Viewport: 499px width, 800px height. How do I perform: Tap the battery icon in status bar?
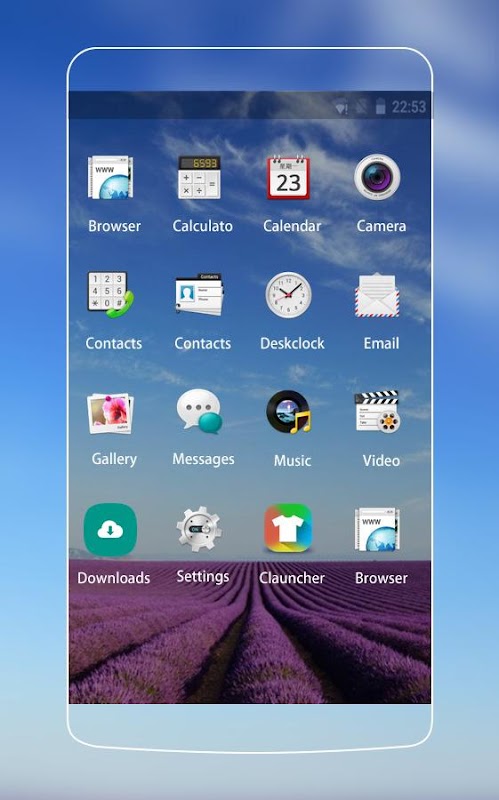(x=380, y=106)
